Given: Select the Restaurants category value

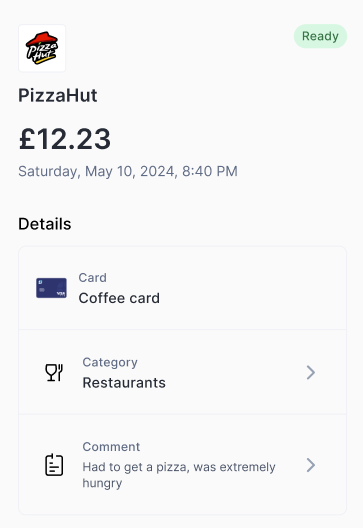Looking at the screenshot, I should (x=124, y=383).
